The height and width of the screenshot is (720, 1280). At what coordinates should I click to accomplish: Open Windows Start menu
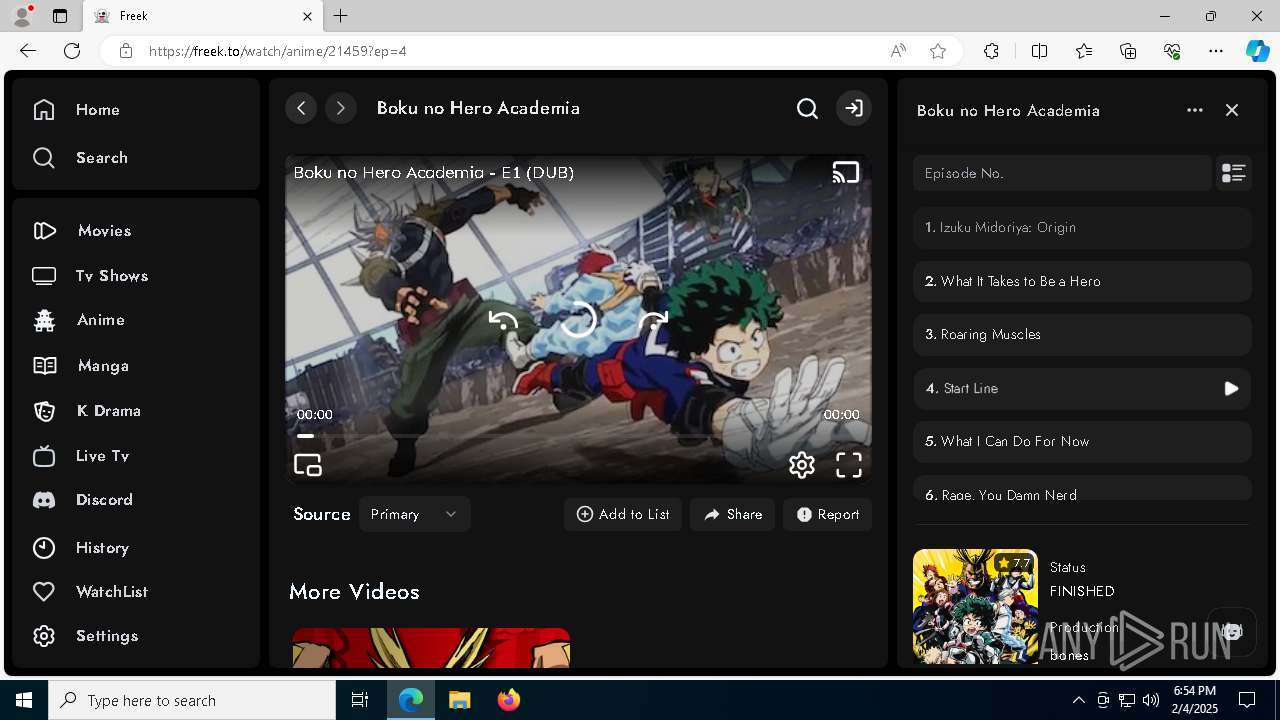coord(24,700)
